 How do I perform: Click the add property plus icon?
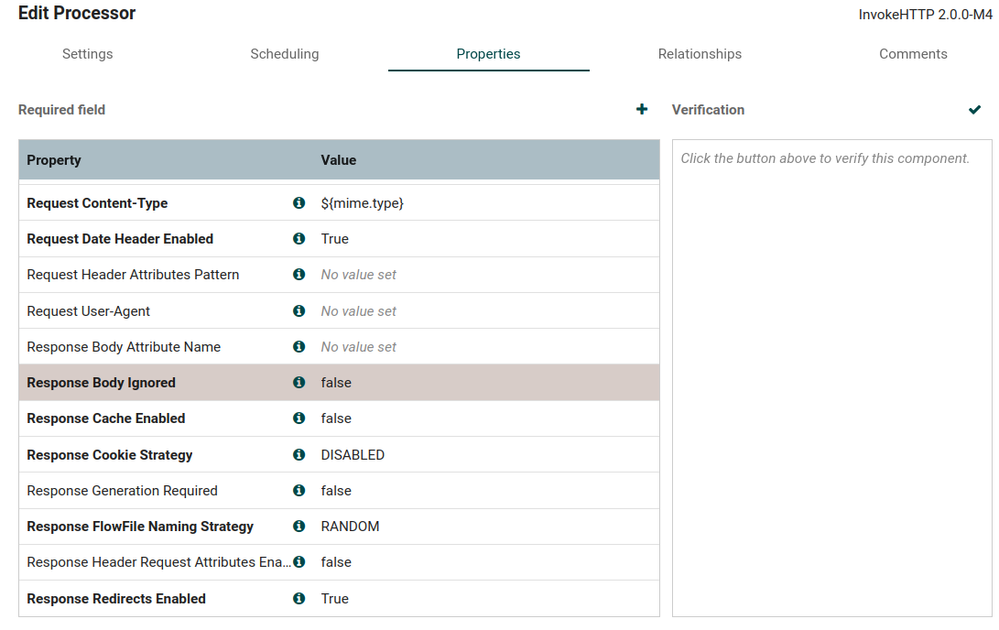pyautogui.click(x=642, y=109)
